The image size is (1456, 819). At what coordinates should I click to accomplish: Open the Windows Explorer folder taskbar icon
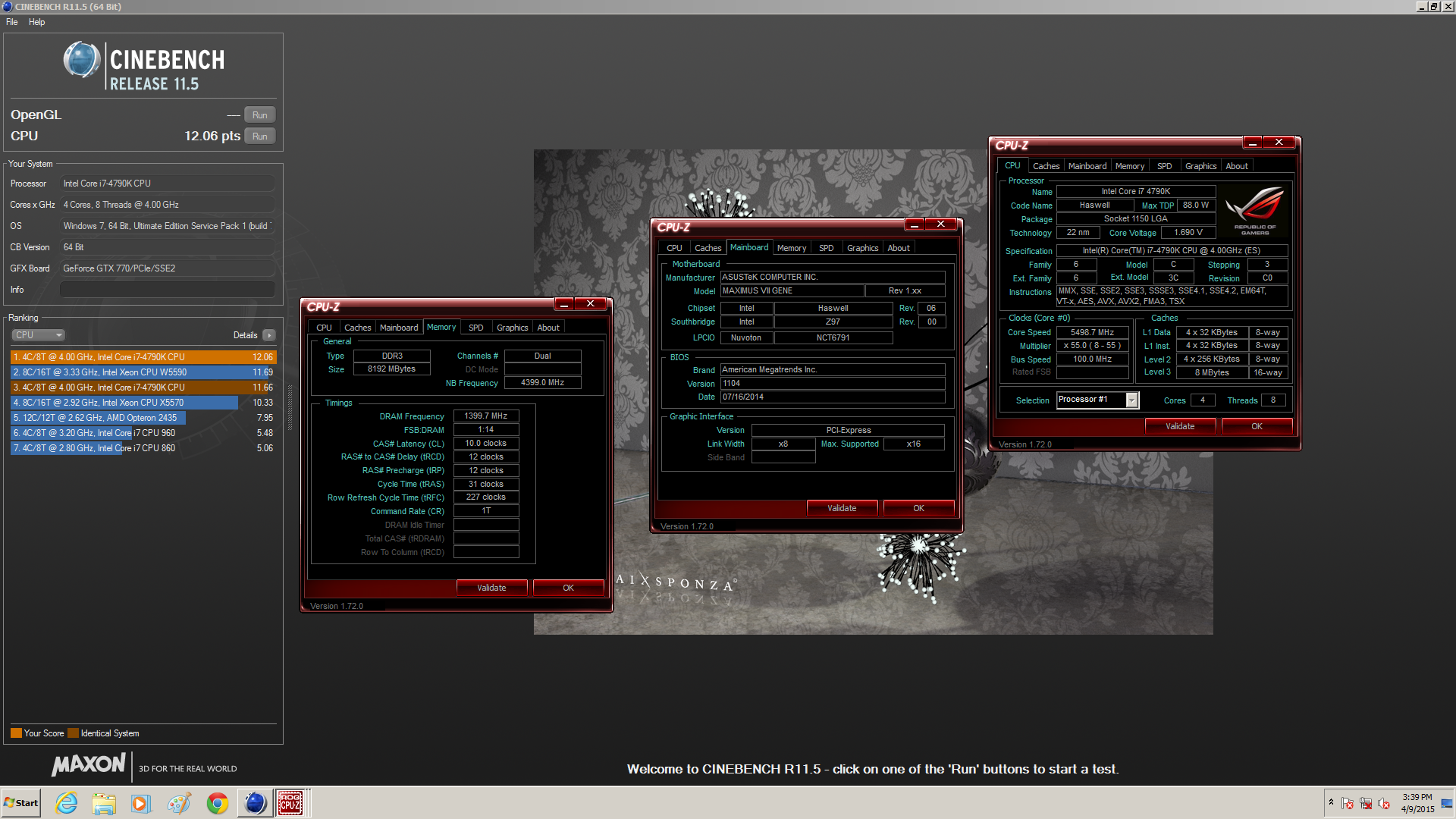pos(104,803)
